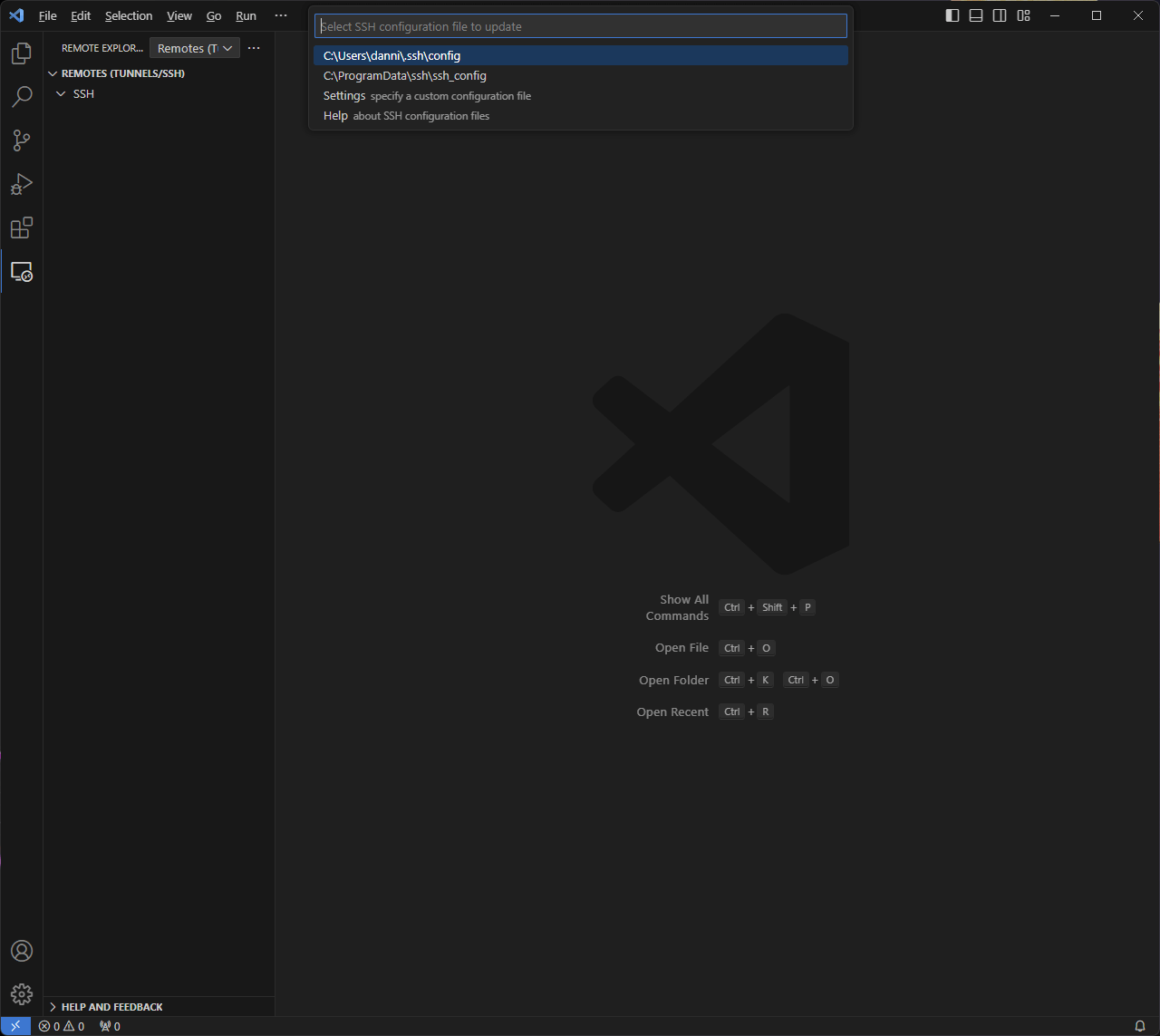Open the Remote Explorer more actions ellipsis
Image resolution: width=1160 pixels, height=1036 pixels.
[254, 48]
